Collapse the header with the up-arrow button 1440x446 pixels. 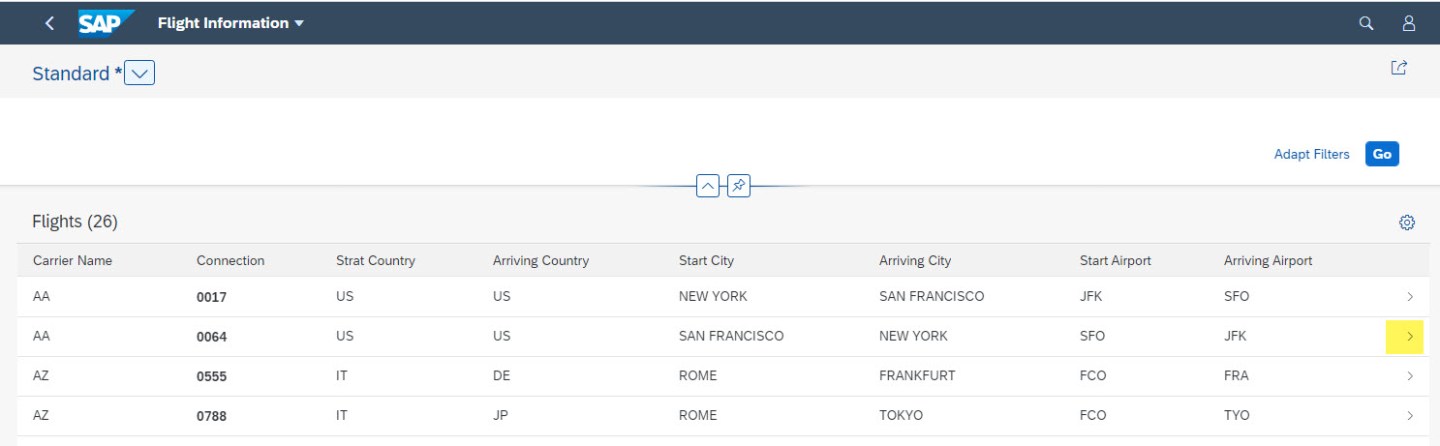[708, 185]
